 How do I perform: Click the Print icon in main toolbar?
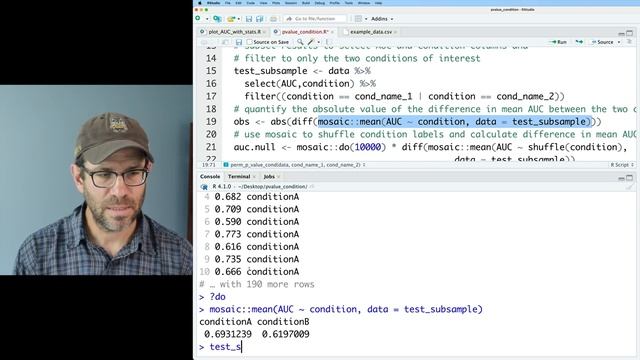click(x=273, y=19)
